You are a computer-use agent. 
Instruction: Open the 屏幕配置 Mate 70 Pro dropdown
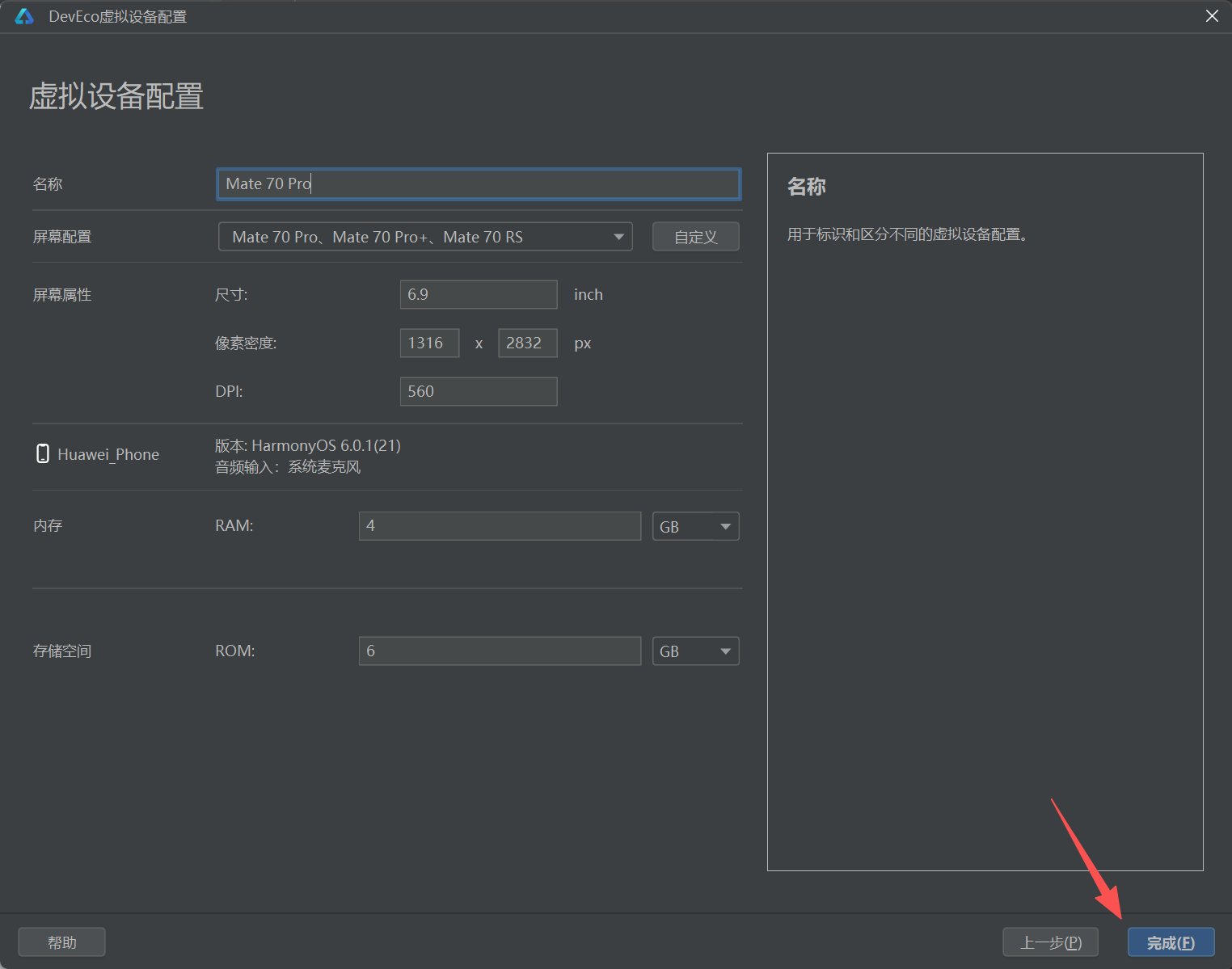(x=425, y=237)
